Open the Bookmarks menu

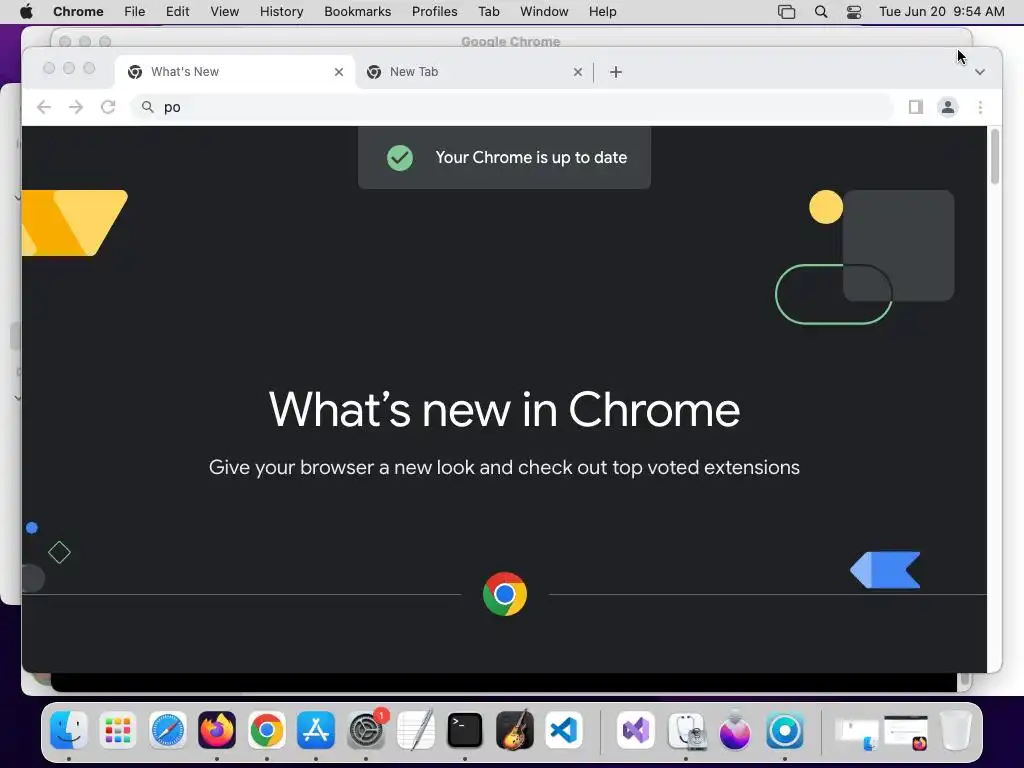357,12
